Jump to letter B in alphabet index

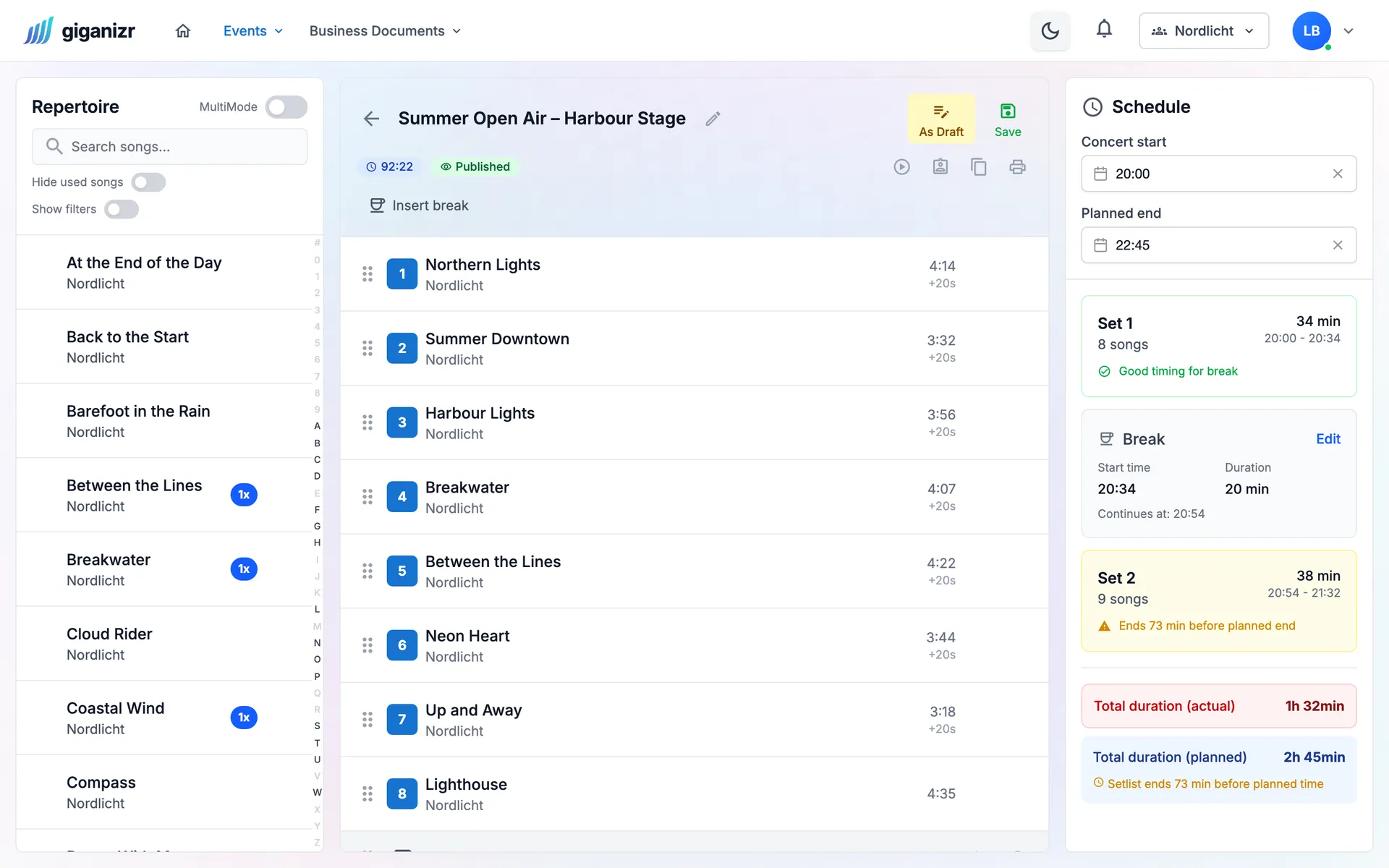pyautogui.click(x=317, y=443)
